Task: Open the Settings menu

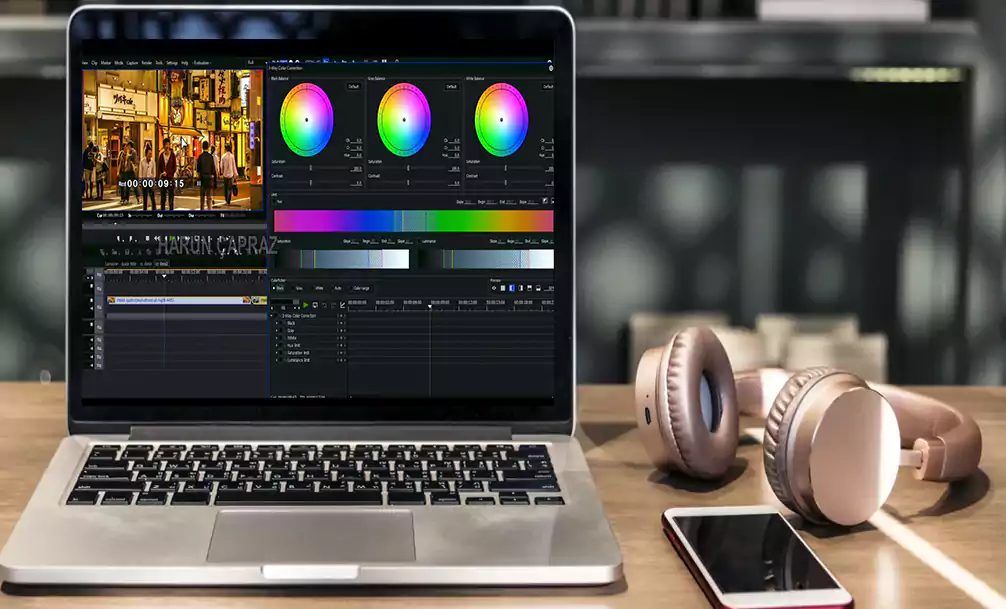Action: point(172,62)
